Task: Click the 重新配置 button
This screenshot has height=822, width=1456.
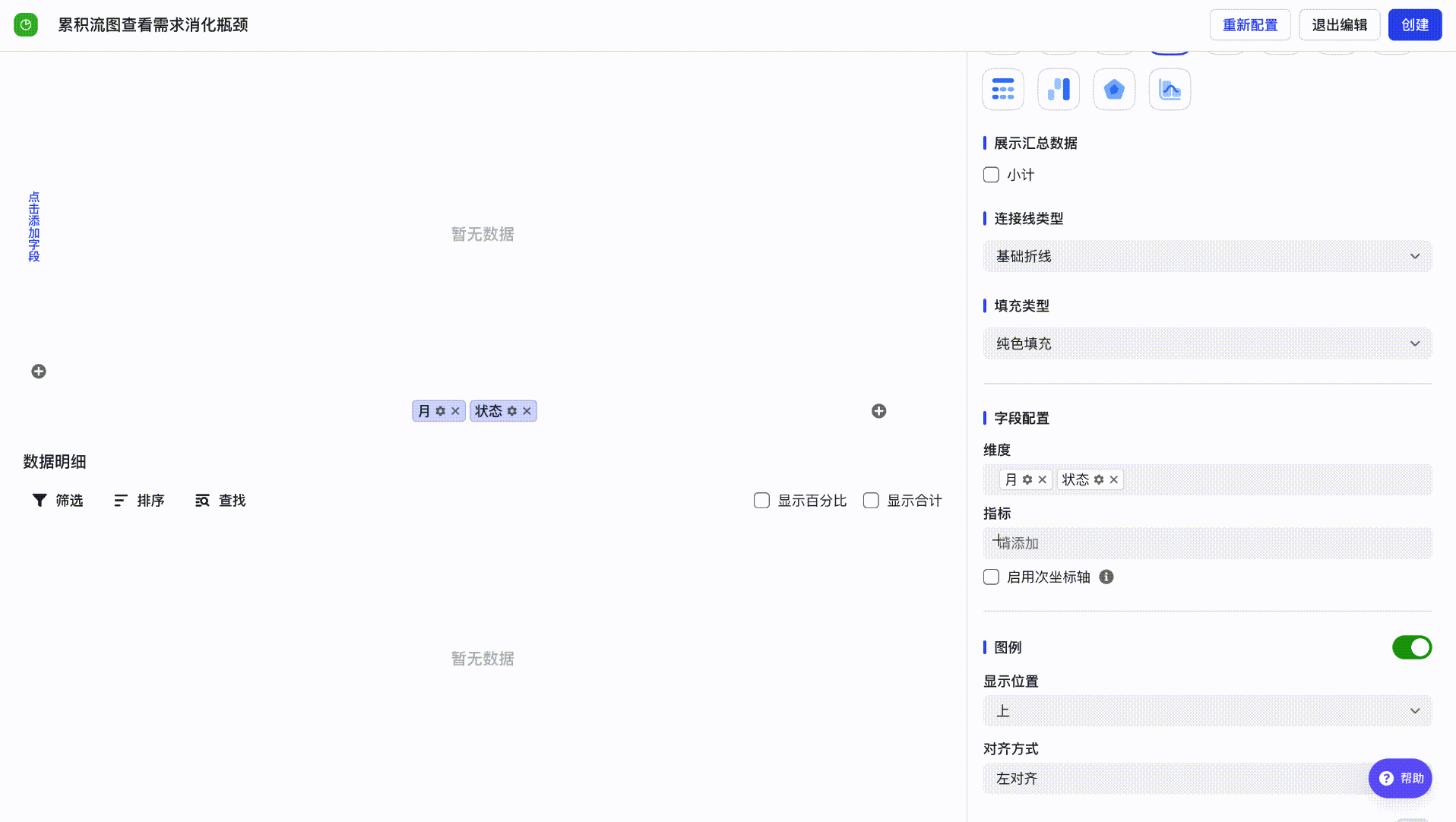Action: coord(1250,25)
